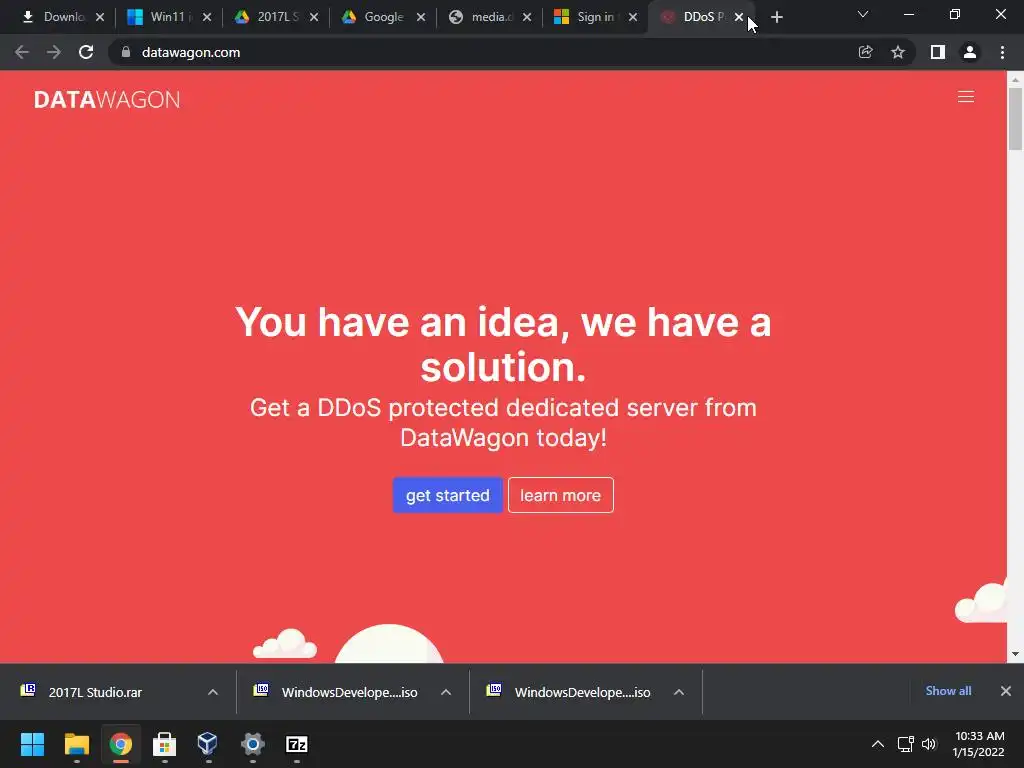Open the side panel icon
The height and width of the screenshot is (768, 1024).
coord(938,52)
